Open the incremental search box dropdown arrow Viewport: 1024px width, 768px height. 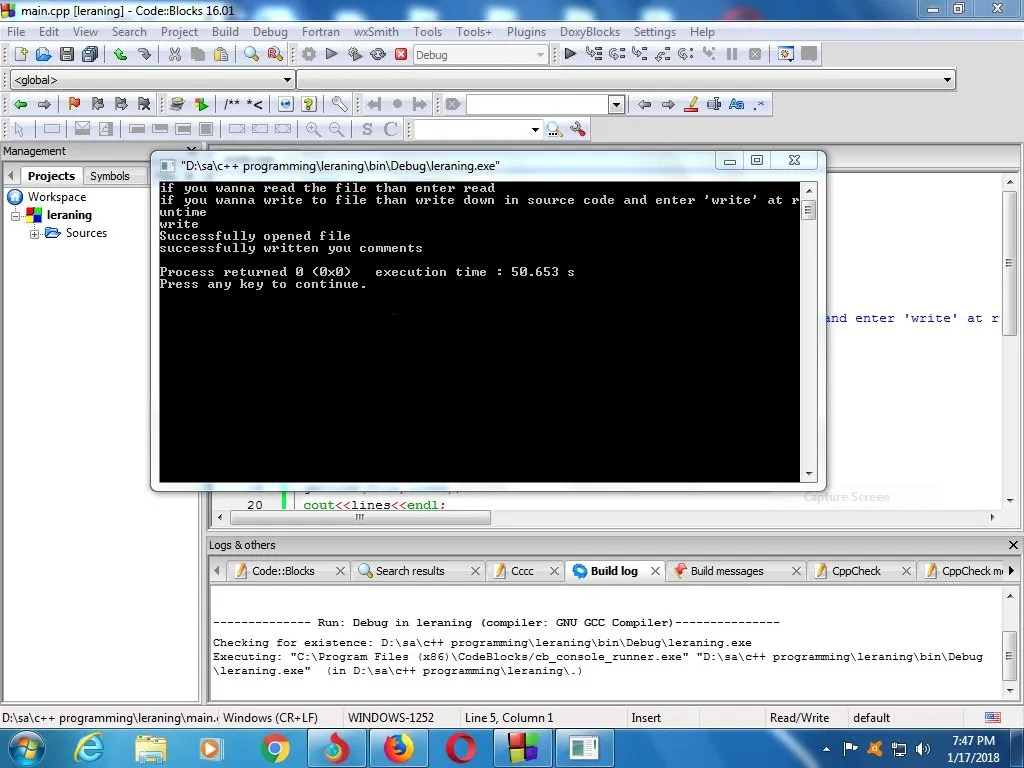616,104
